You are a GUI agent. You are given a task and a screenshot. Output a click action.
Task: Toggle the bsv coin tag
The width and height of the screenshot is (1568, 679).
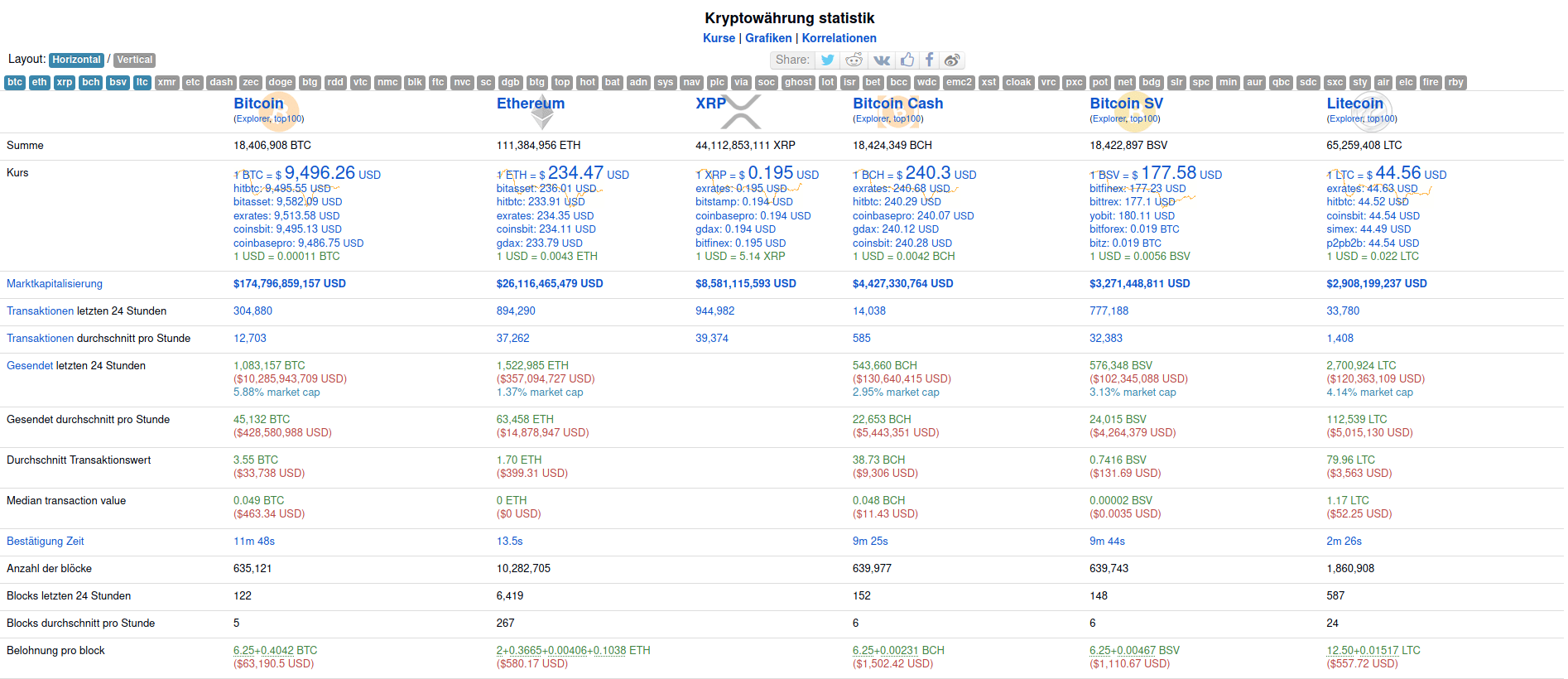pyautogui.click(x=118, y=83)
